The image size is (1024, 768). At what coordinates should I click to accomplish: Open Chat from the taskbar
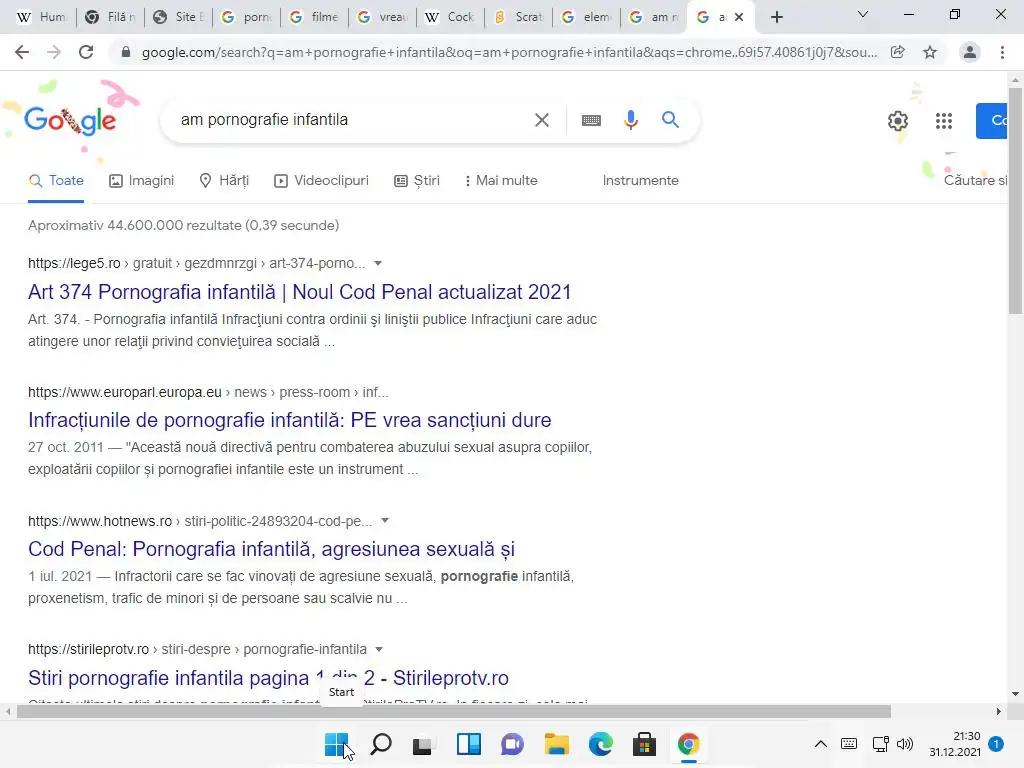[513, 744]
